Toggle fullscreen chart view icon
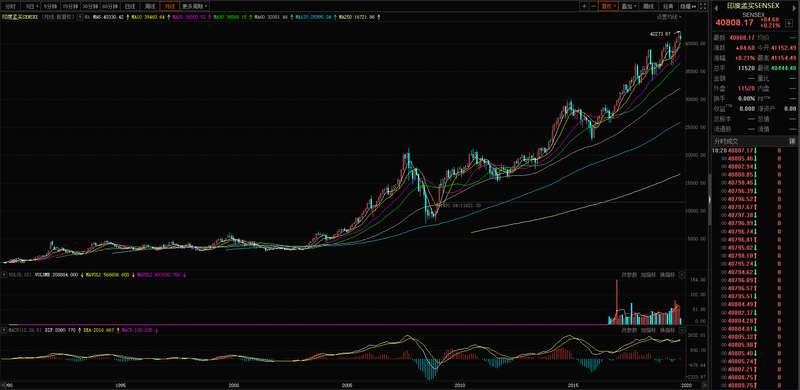 coord(703,6)
